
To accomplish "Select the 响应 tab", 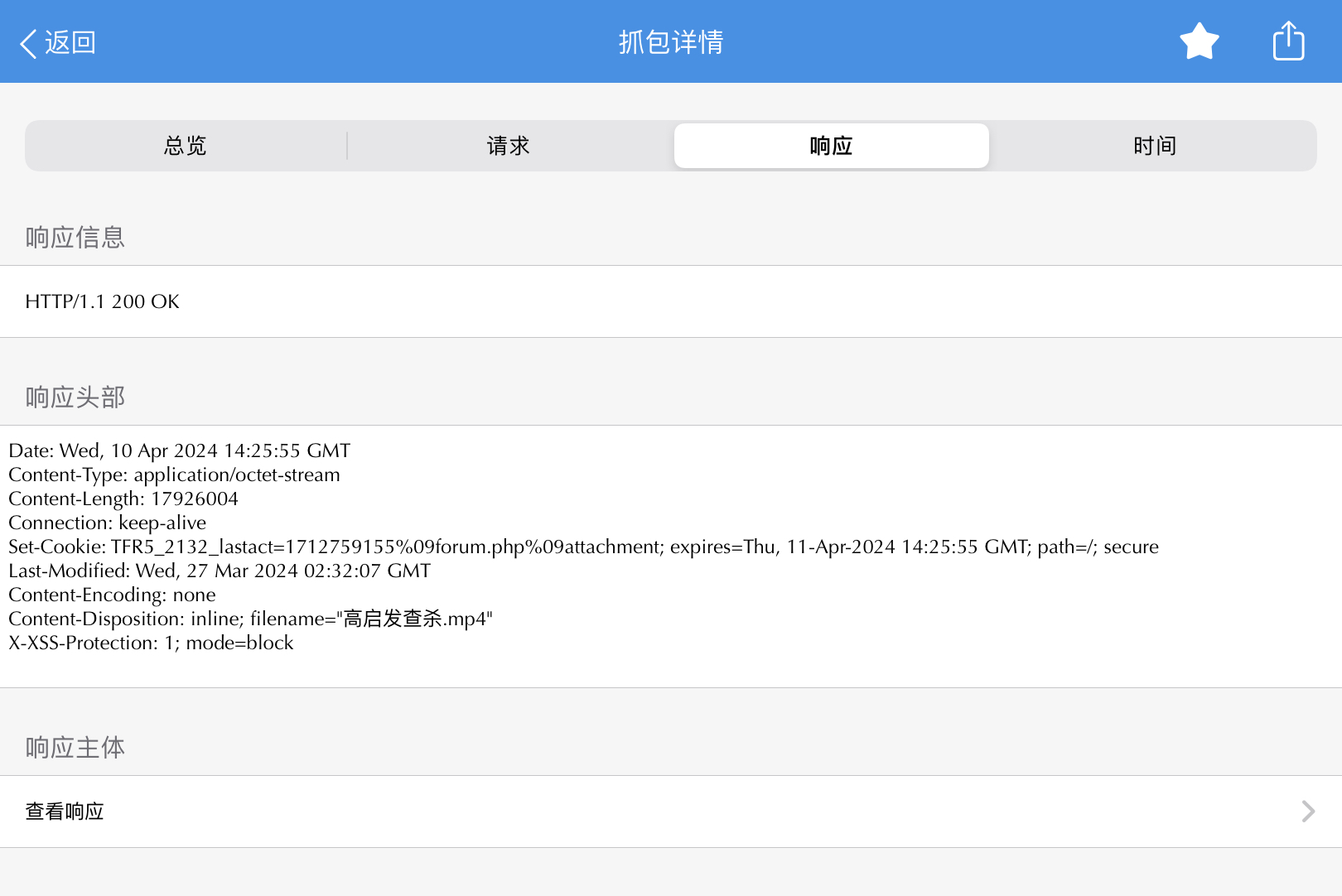I will [832, 146].
